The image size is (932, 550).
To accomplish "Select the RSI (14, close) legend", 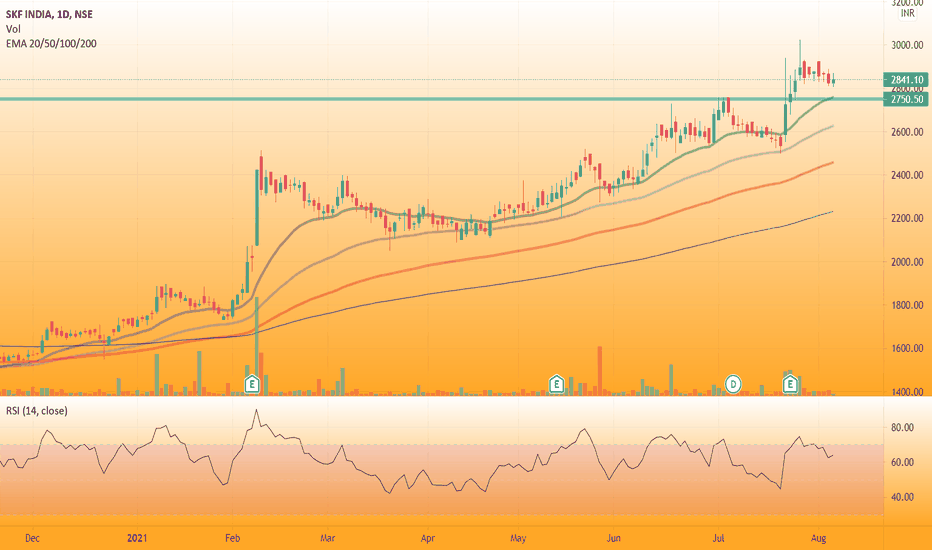I will (x=37, y=411).
